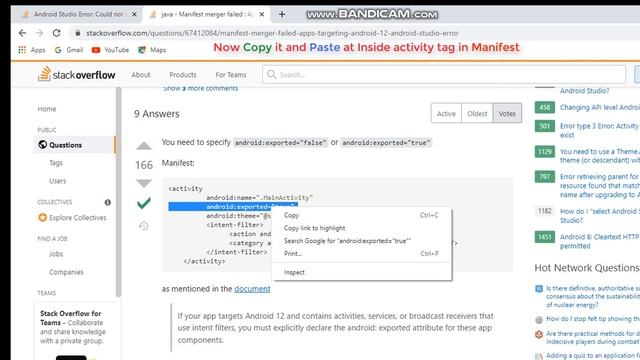This screenshot has width=640, height=360.
Task: Close the Android Studio Error tab
Action: click(134, 14)
